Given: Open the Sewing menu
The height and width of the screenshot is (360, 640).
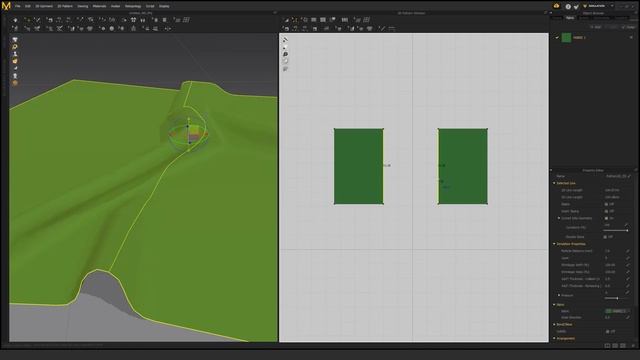Looking at the screenshot, I should (82, 6).
